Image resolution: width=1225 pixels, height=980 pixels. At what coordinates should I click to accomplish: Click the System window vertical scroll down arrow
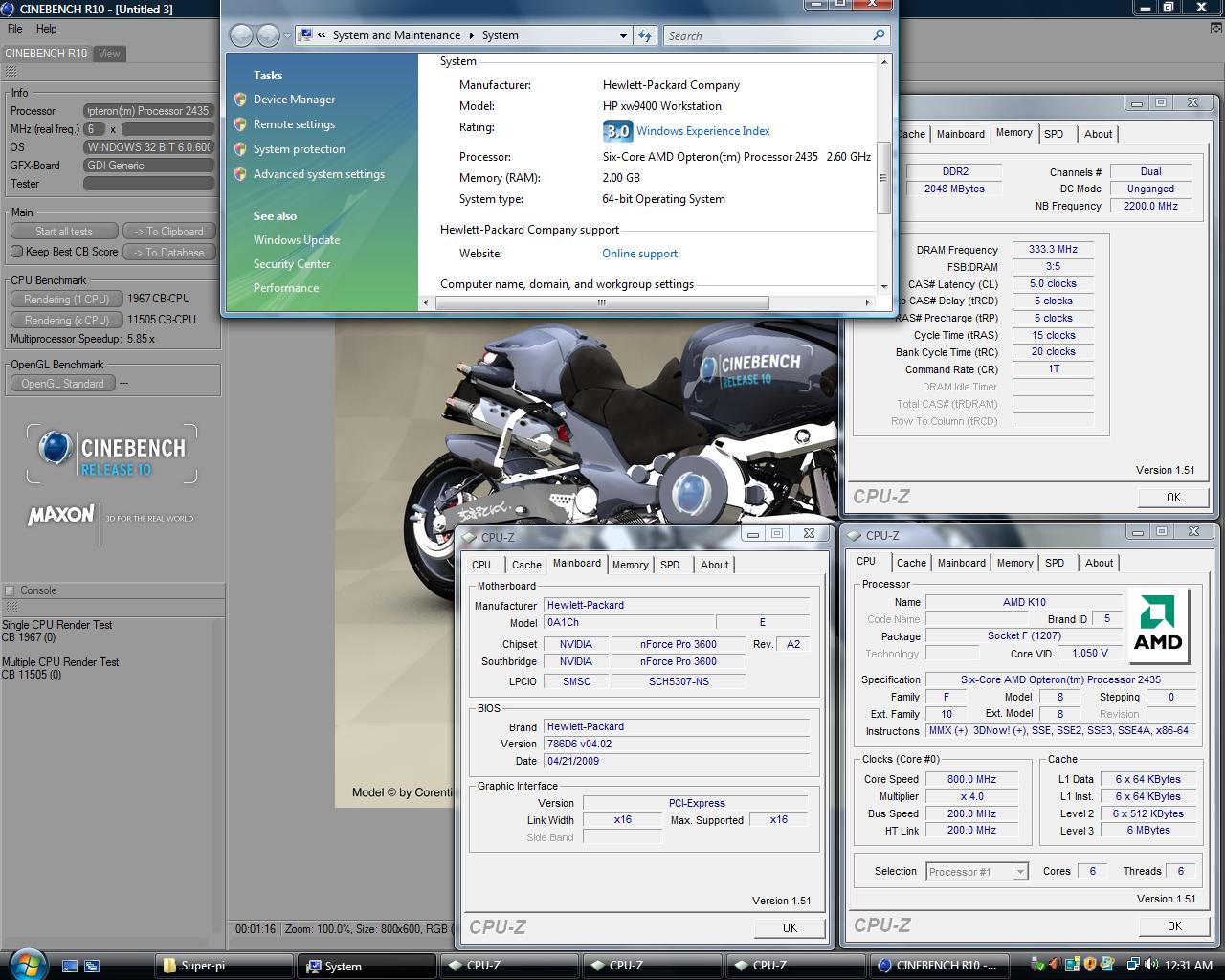coord(883,285)
